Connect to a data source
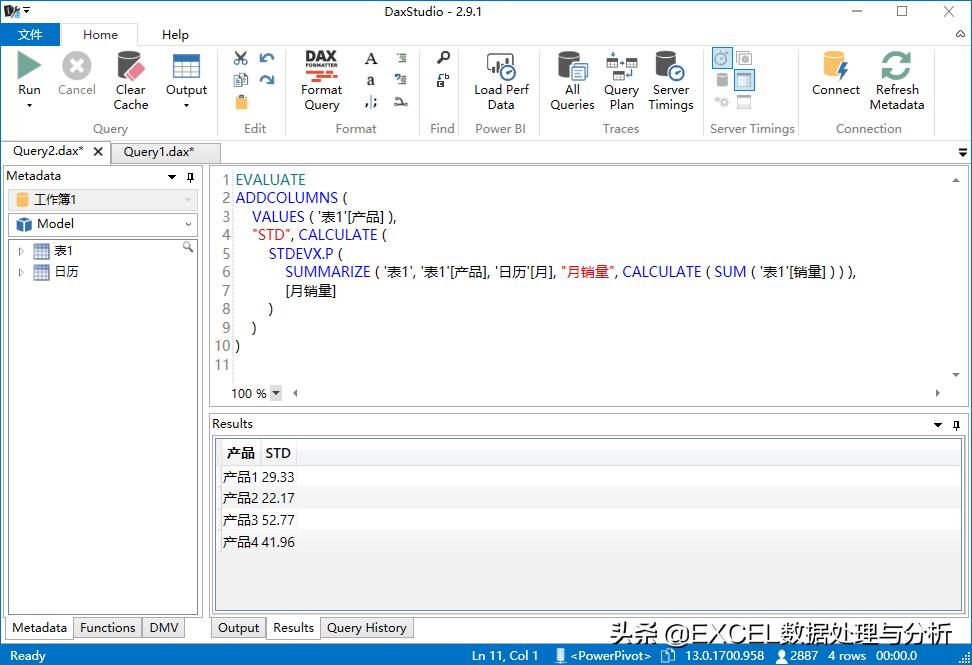The image size is (972, 665). tap(836, 74)
